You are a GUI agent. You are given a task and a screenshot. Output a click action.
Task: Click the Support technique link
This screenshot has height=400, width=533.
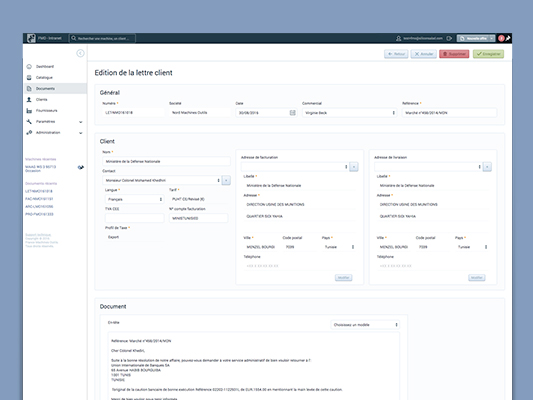click(x=38, y=235)
